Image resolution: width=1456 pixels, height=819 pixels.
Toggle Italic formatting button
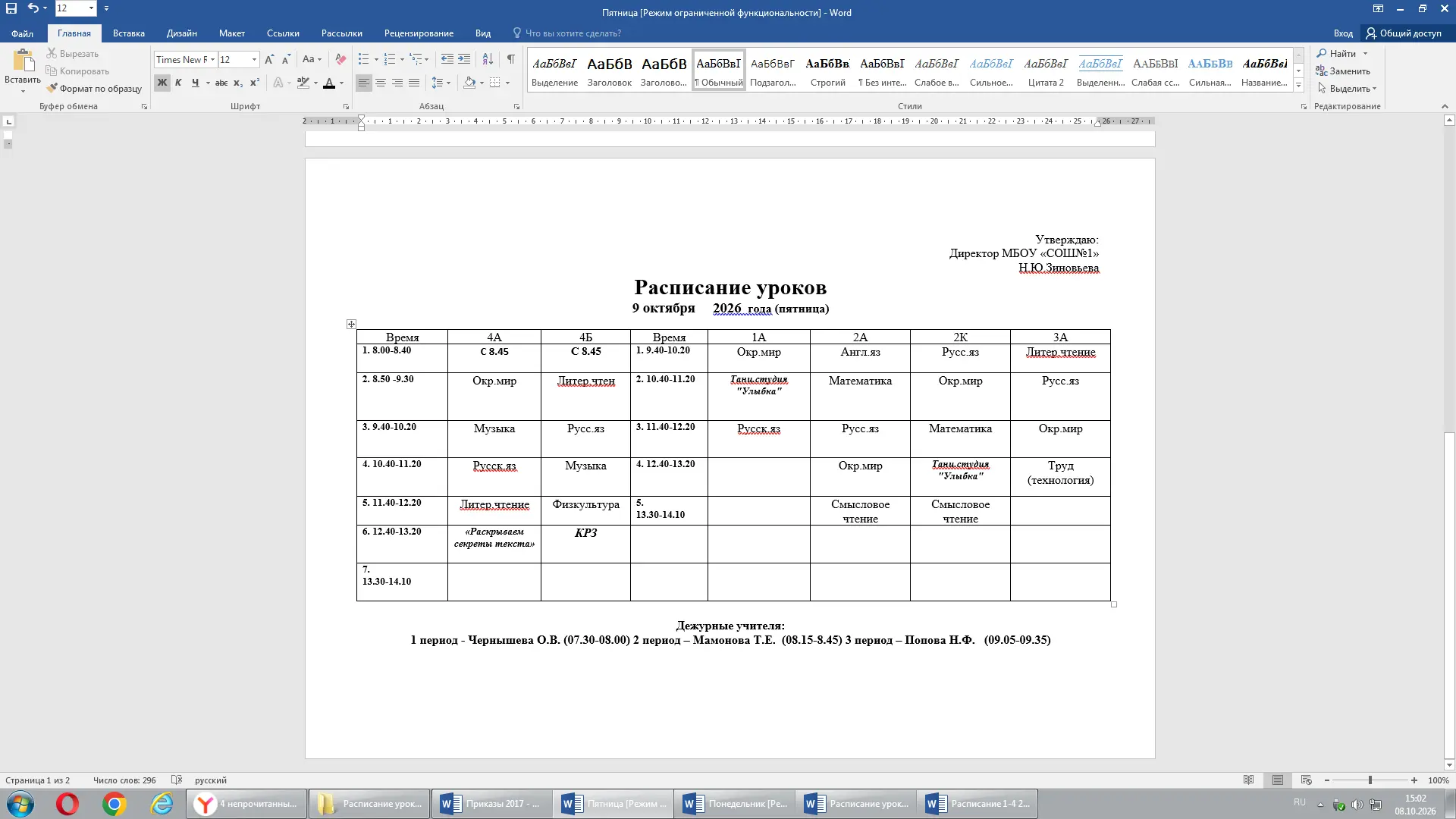coord(178,83)
